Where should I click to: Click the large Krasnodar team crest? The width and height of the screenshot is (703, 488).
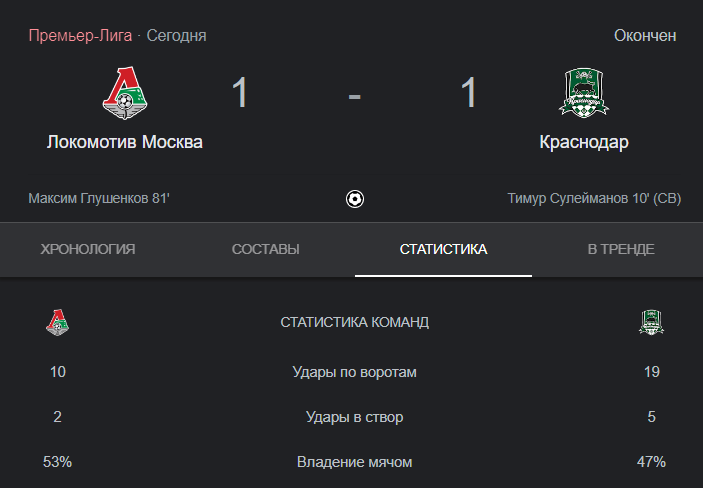(x=584, y=93)
